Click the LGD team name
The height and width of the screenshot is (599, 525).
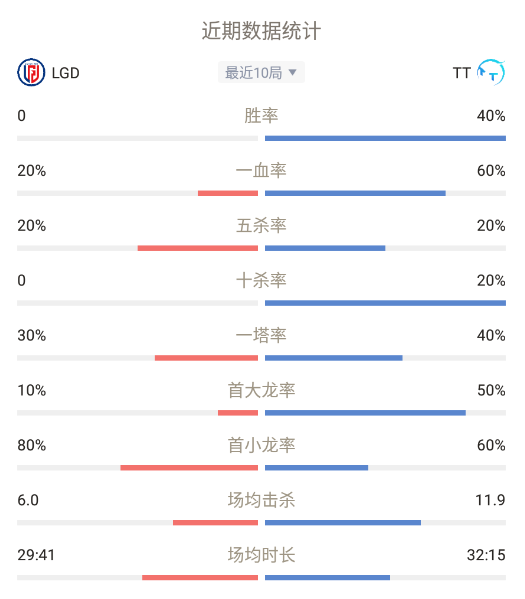tap(65, 73)
